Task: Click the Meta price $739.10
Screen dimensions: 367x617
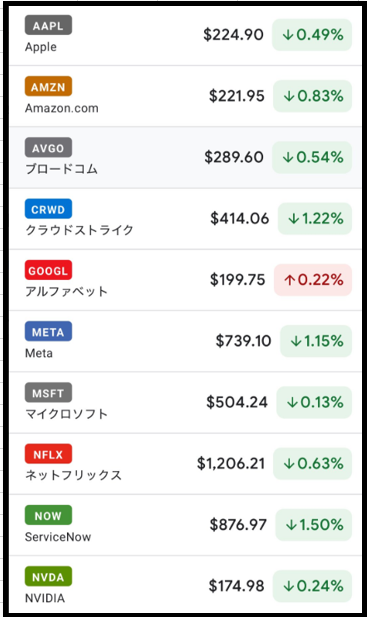Action: click(243, 341)
